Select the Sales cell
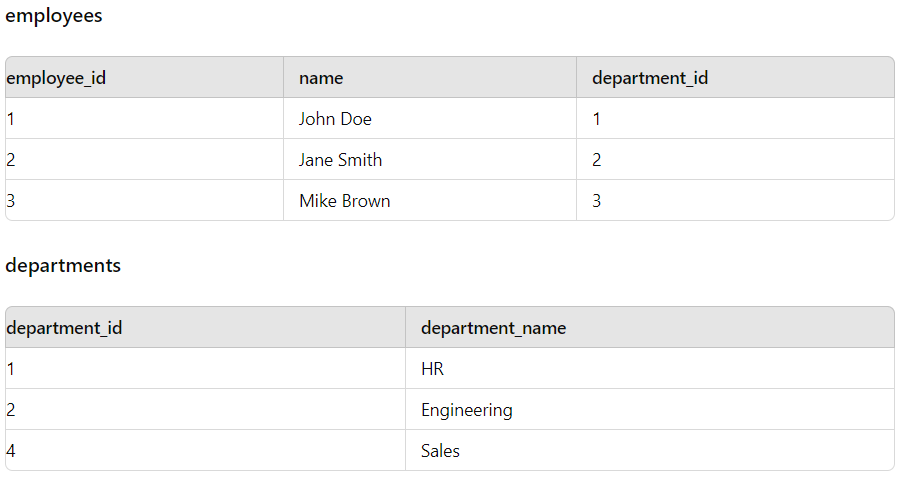Screen dimensions: 905x493 tap(650, 450)
